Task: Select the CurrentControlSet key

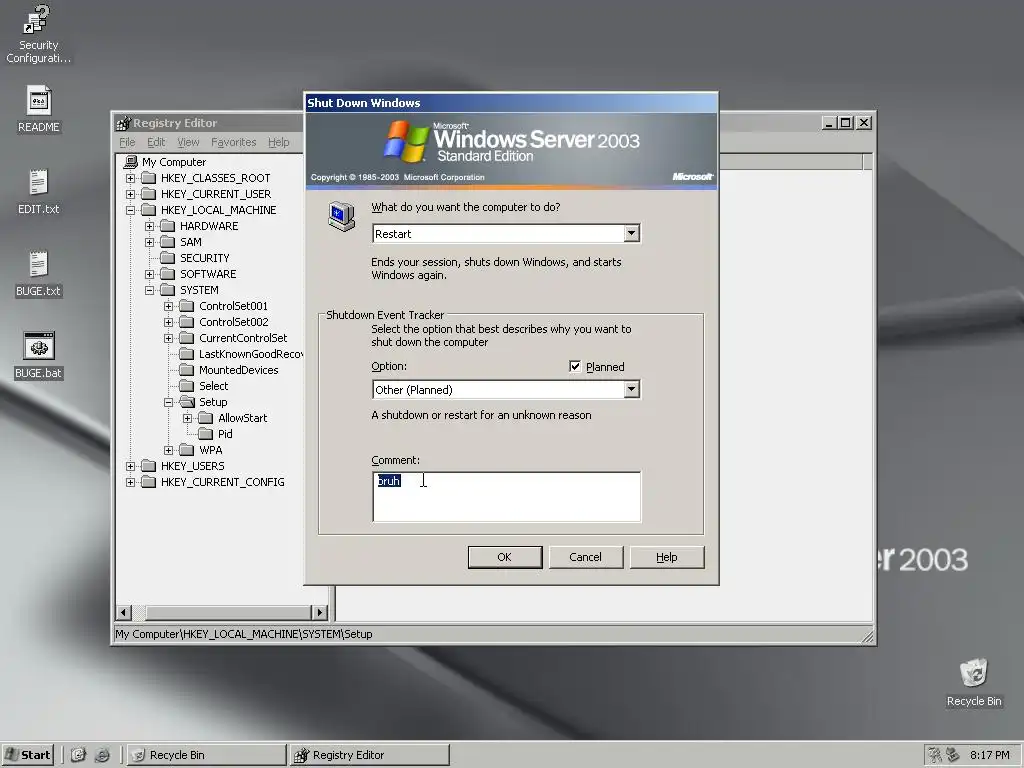Action: pyautogui.click(x=243, y=338)
